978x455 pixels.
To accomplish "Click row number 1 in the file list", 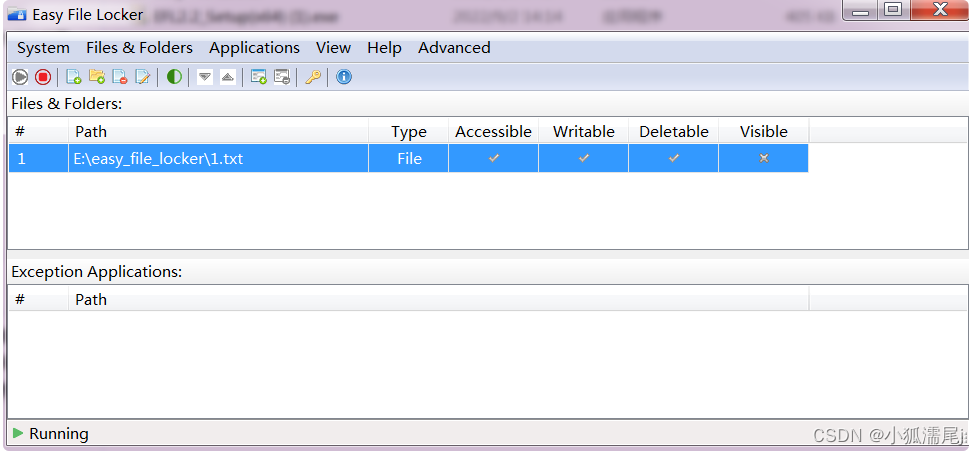I will click(39, 159).
